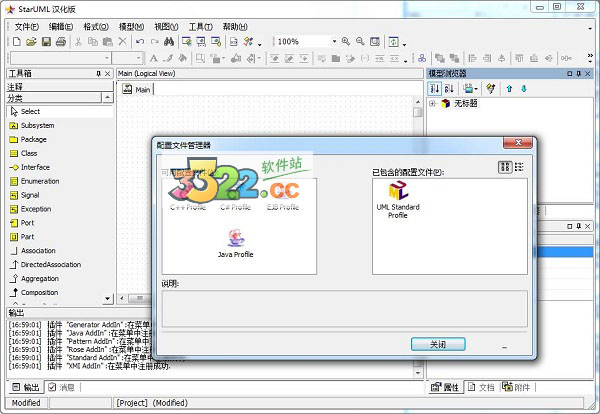
Task: Pin the model explorer panel
Action: click(x=579, y=73)
